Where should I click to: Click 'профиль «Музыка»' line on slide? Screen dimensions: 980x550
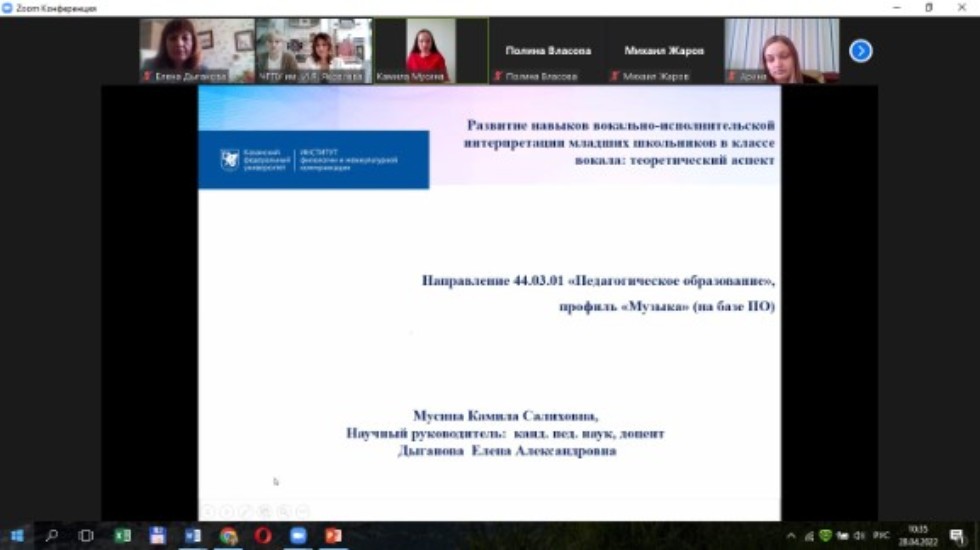point(667,306)
